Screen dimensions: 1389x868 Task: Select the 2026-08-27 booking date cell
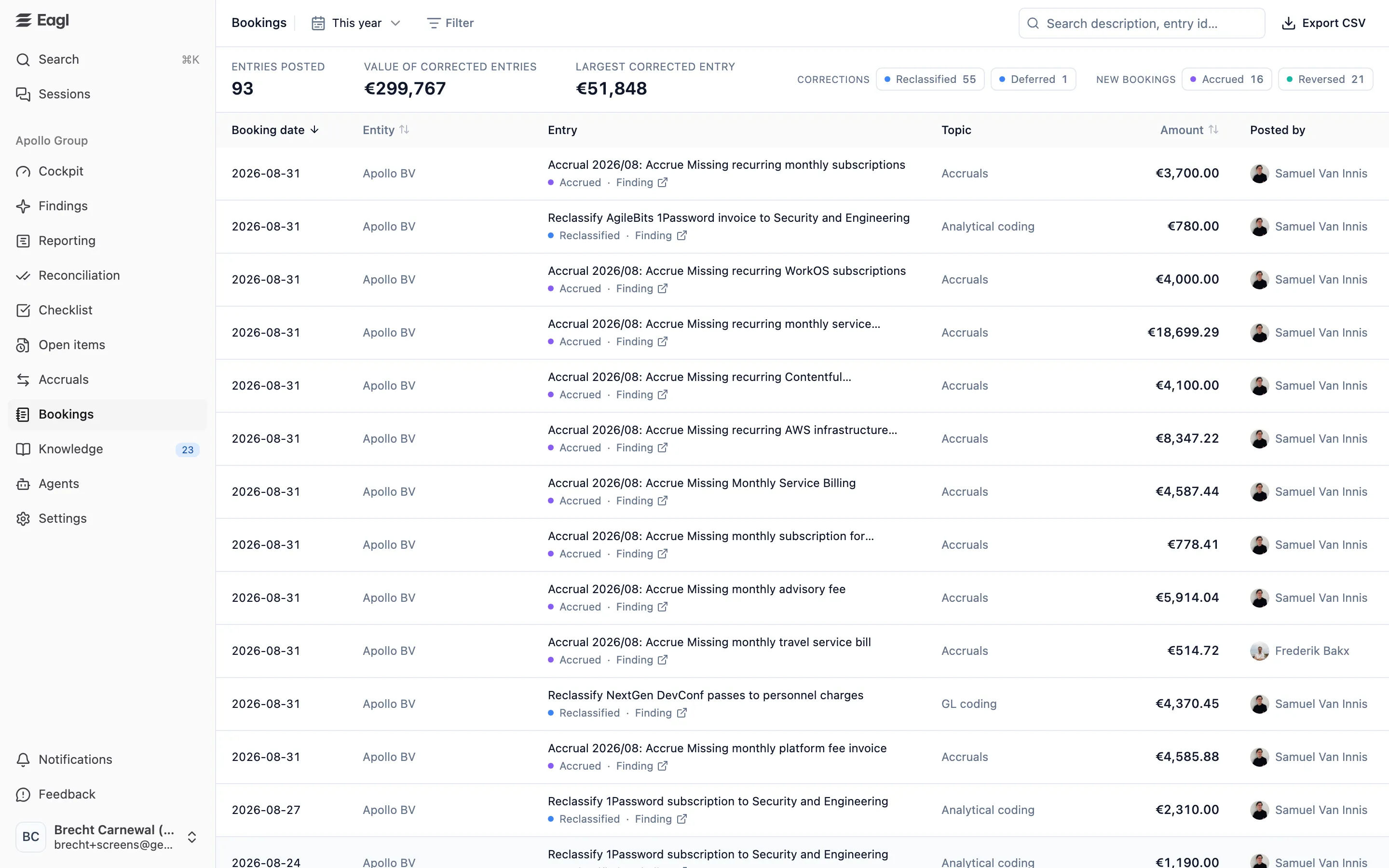(266, 810)
